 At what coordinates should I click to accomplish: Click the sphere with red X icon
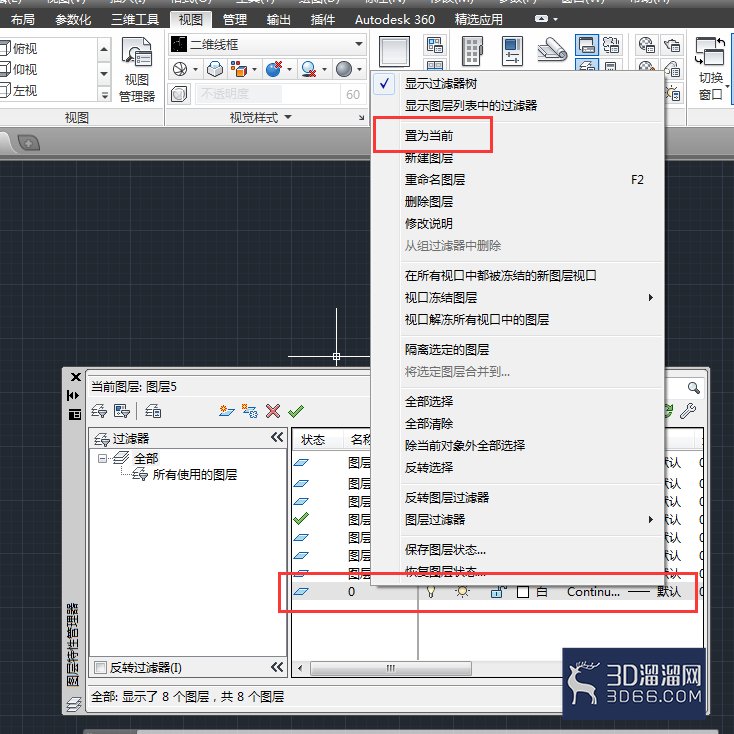tap(274, 69)
